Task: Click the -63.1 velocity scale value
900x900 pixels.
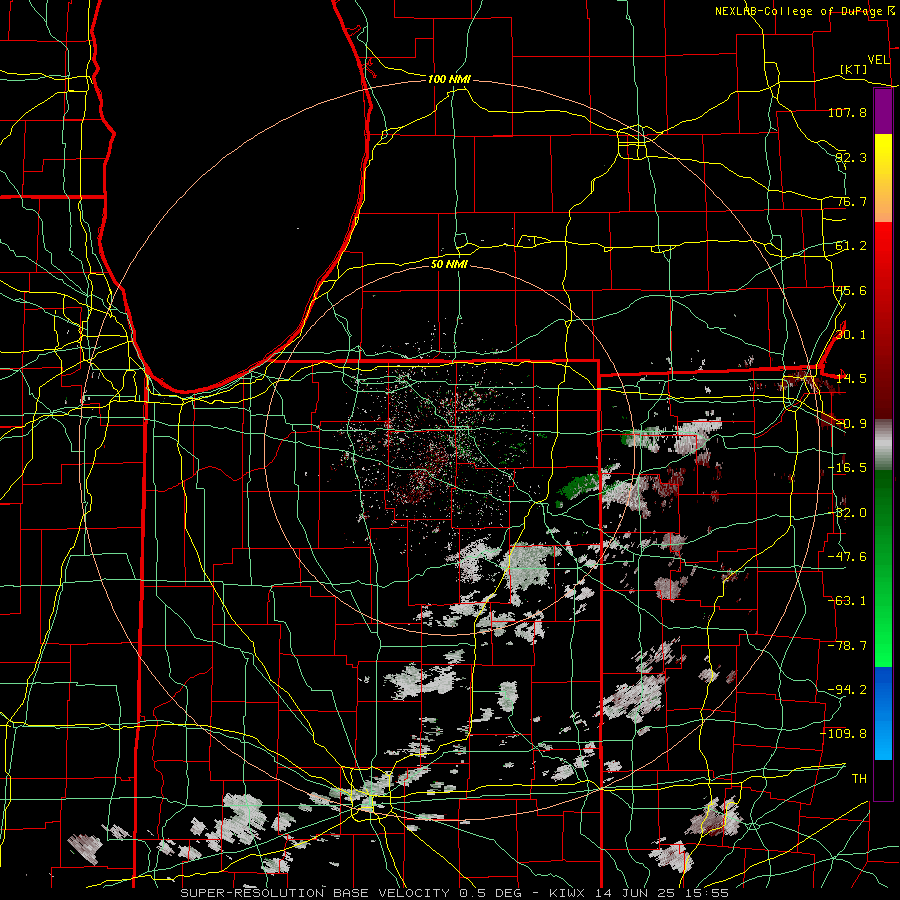Action: pos(847,601)
